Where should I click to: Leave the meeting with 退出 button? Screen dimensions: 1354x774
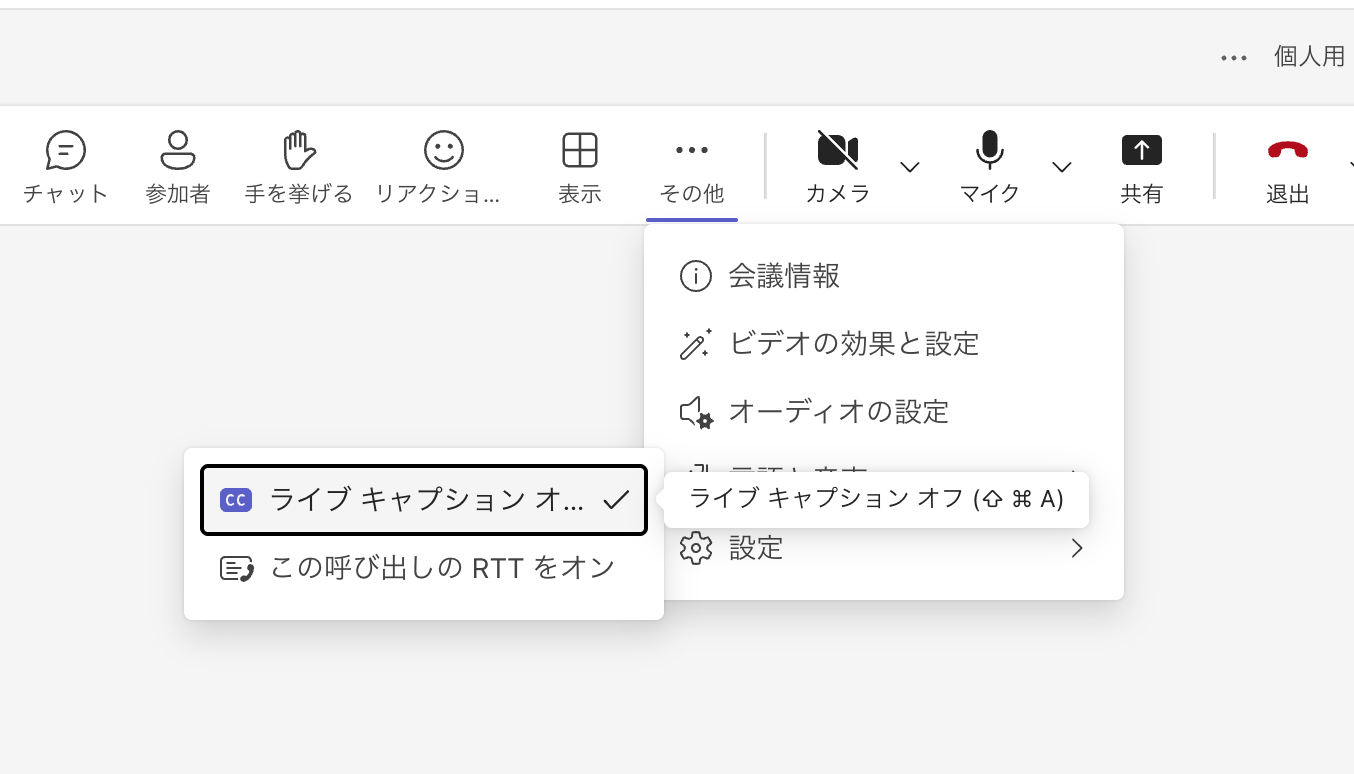pos(1287,151)
